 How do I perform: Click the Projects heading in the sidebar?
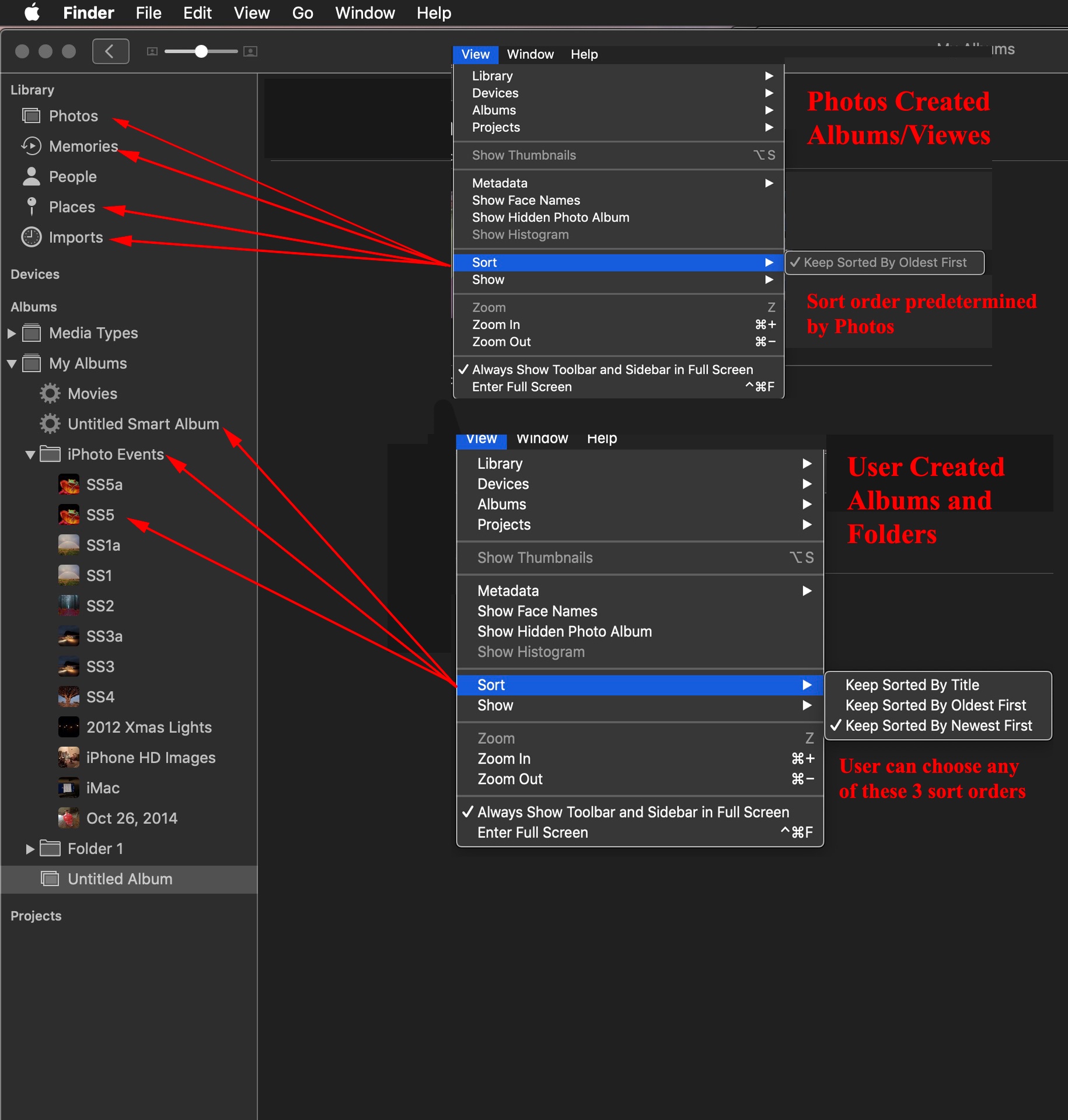pos(36,916)
